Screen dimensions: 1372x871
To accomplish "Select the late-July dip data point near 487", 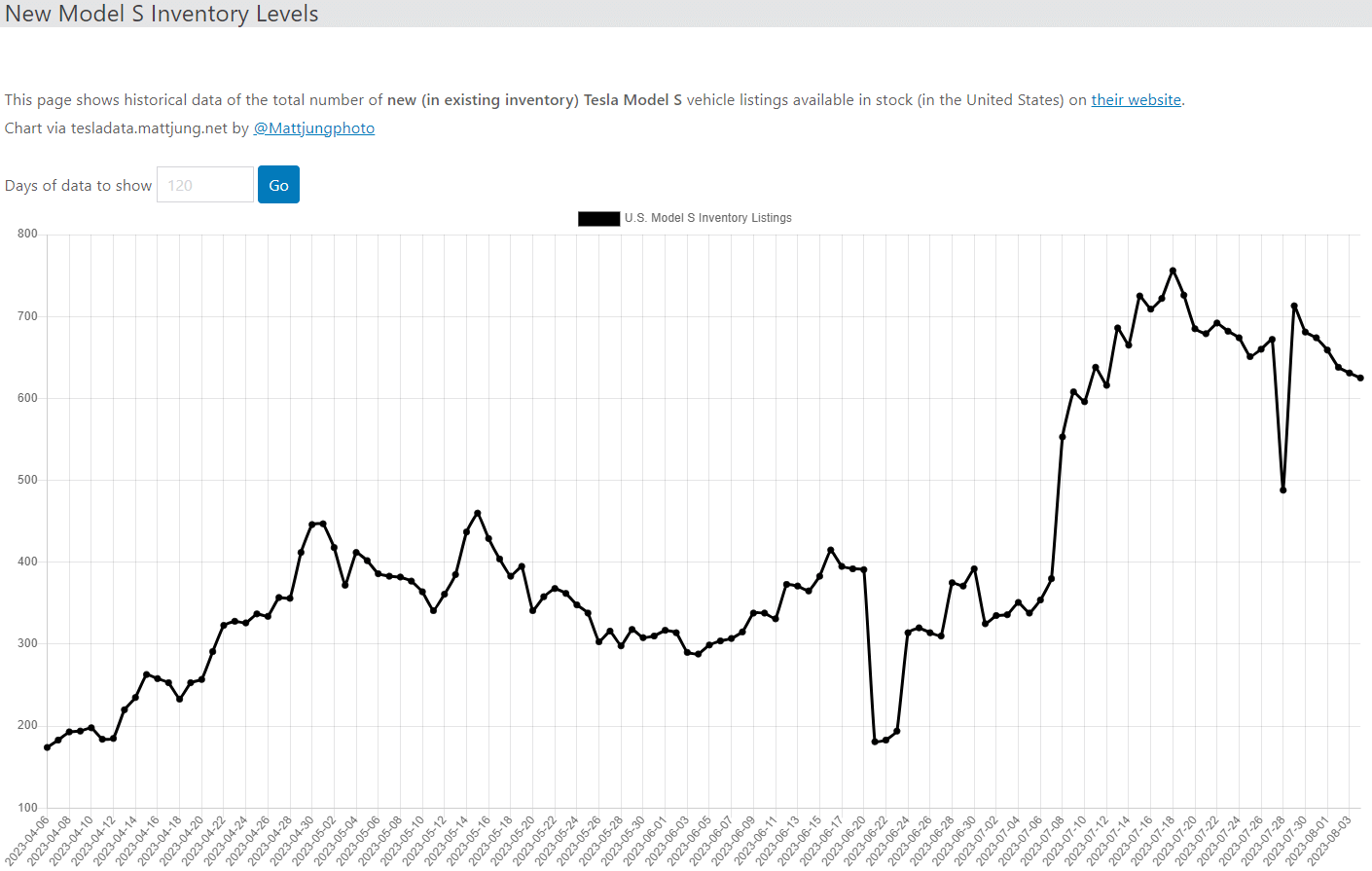I will click(x=1283, y=490).
